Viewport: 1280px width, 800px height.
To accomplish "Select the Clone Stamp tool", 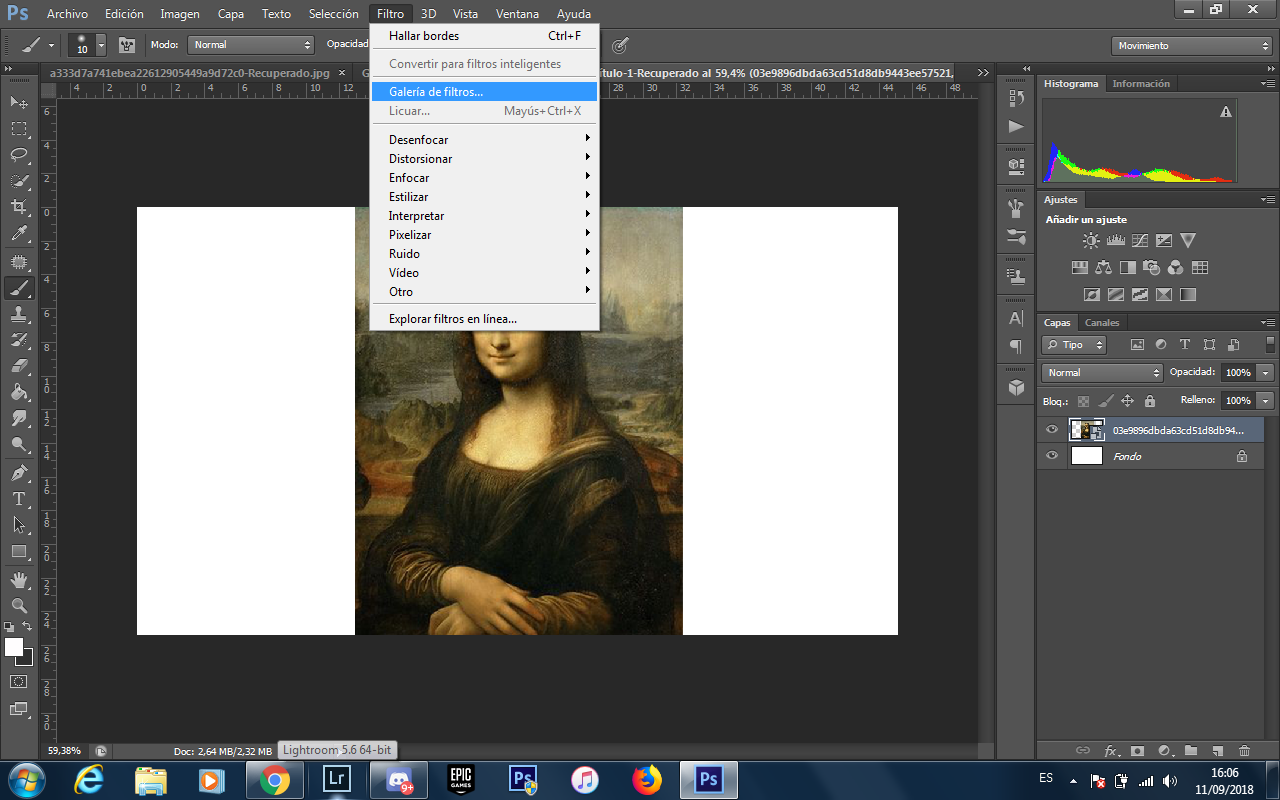I will click(18, 313).
